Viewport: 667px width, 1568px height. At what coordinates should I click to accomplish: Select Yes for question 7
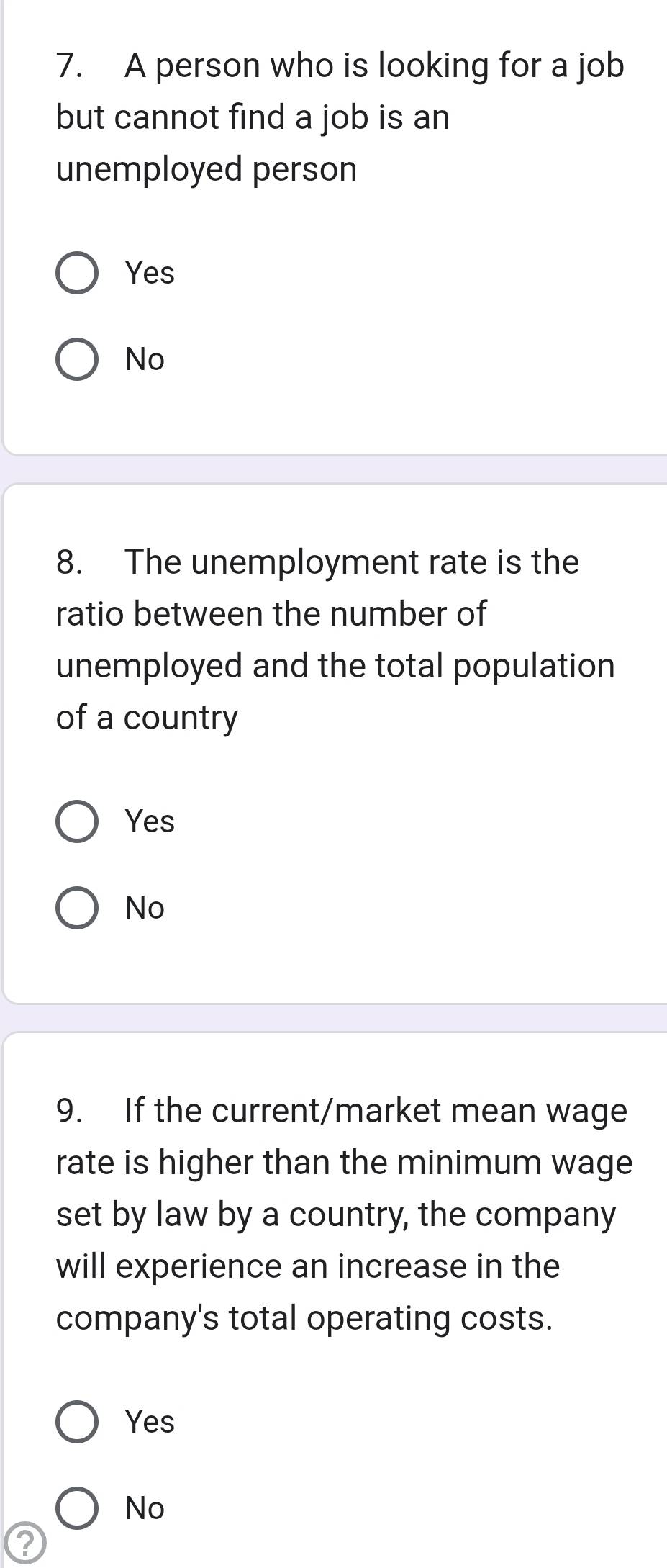click(x=77, y=274)
